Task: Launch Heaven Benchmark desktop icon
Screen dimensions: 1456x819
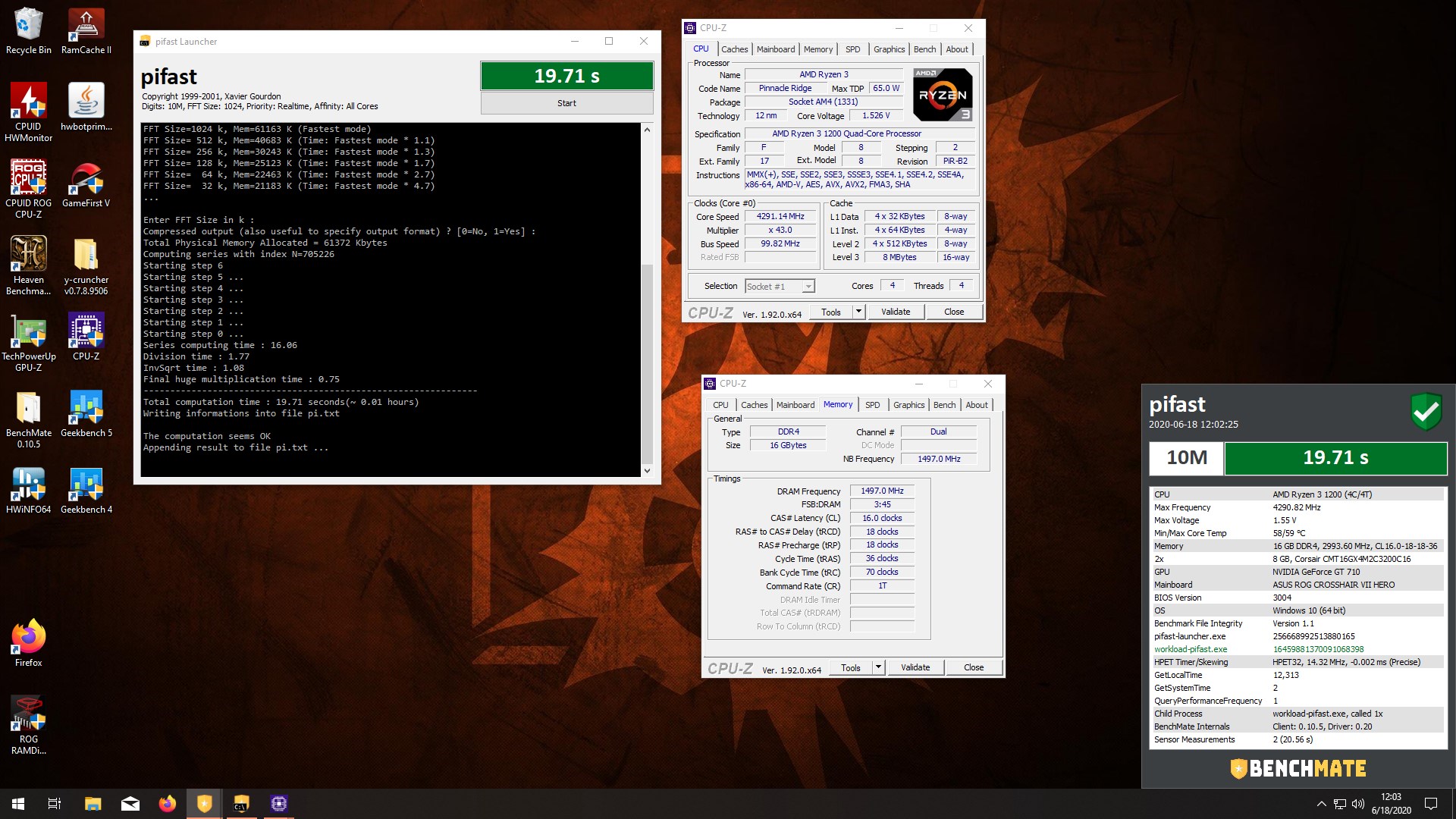Action: tap(28, 265)
